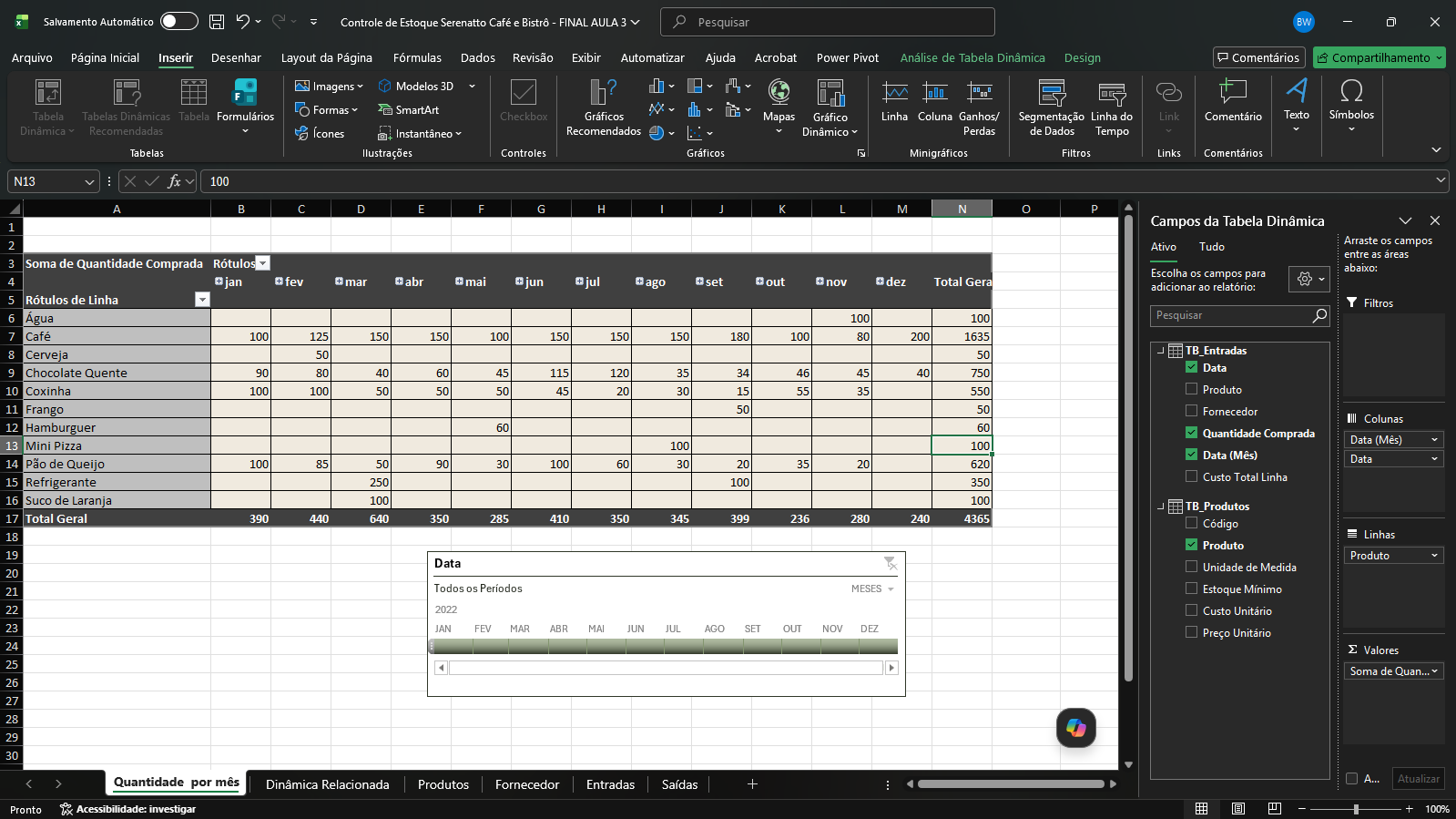The image size is (1456, 819).
Task: Expand the jan month group
Action: point(219,282)
